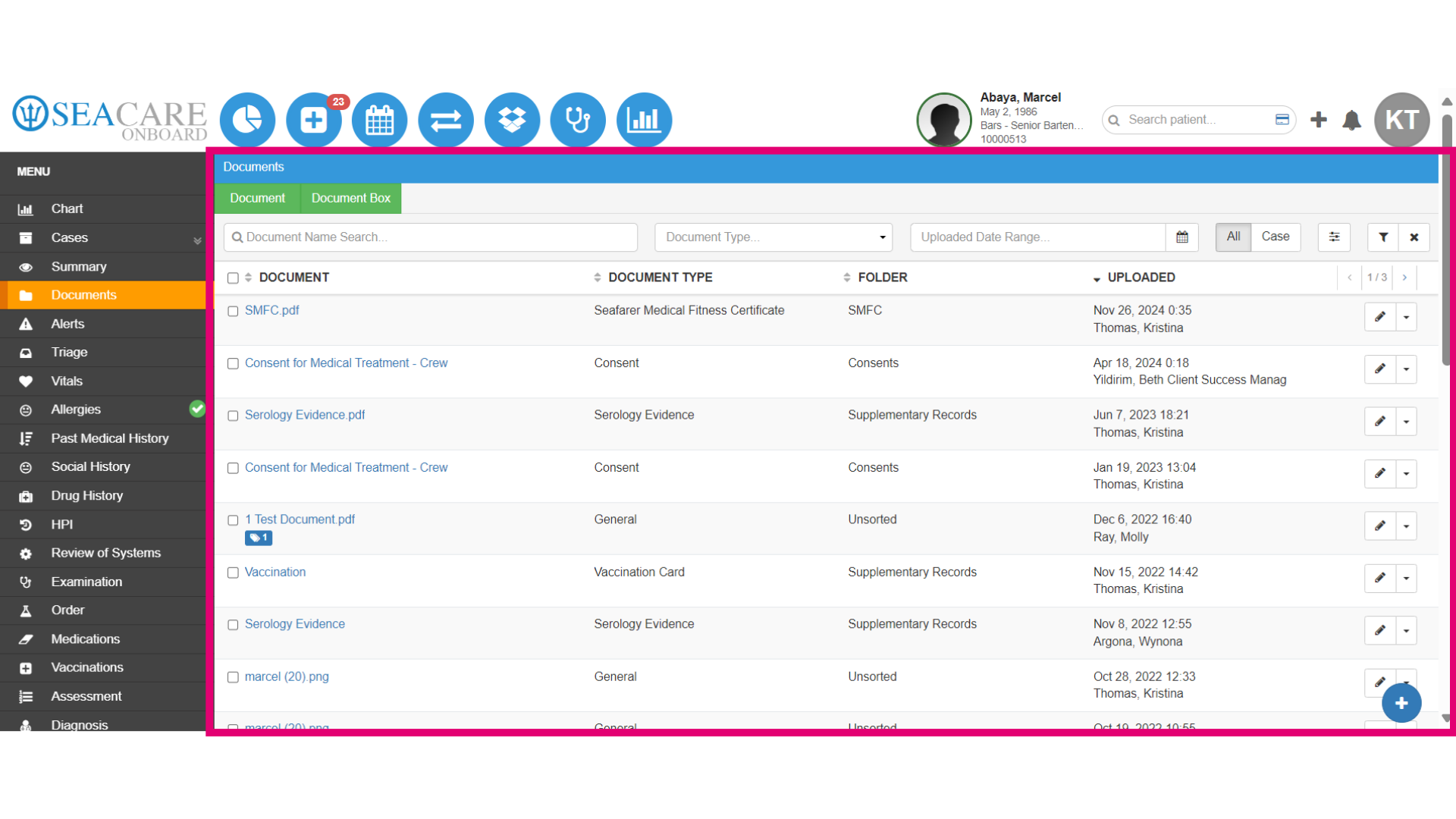This screenshot has height=819, width=1456.
Task: Open Triage in the side menu
Action: tap(102, 353)
